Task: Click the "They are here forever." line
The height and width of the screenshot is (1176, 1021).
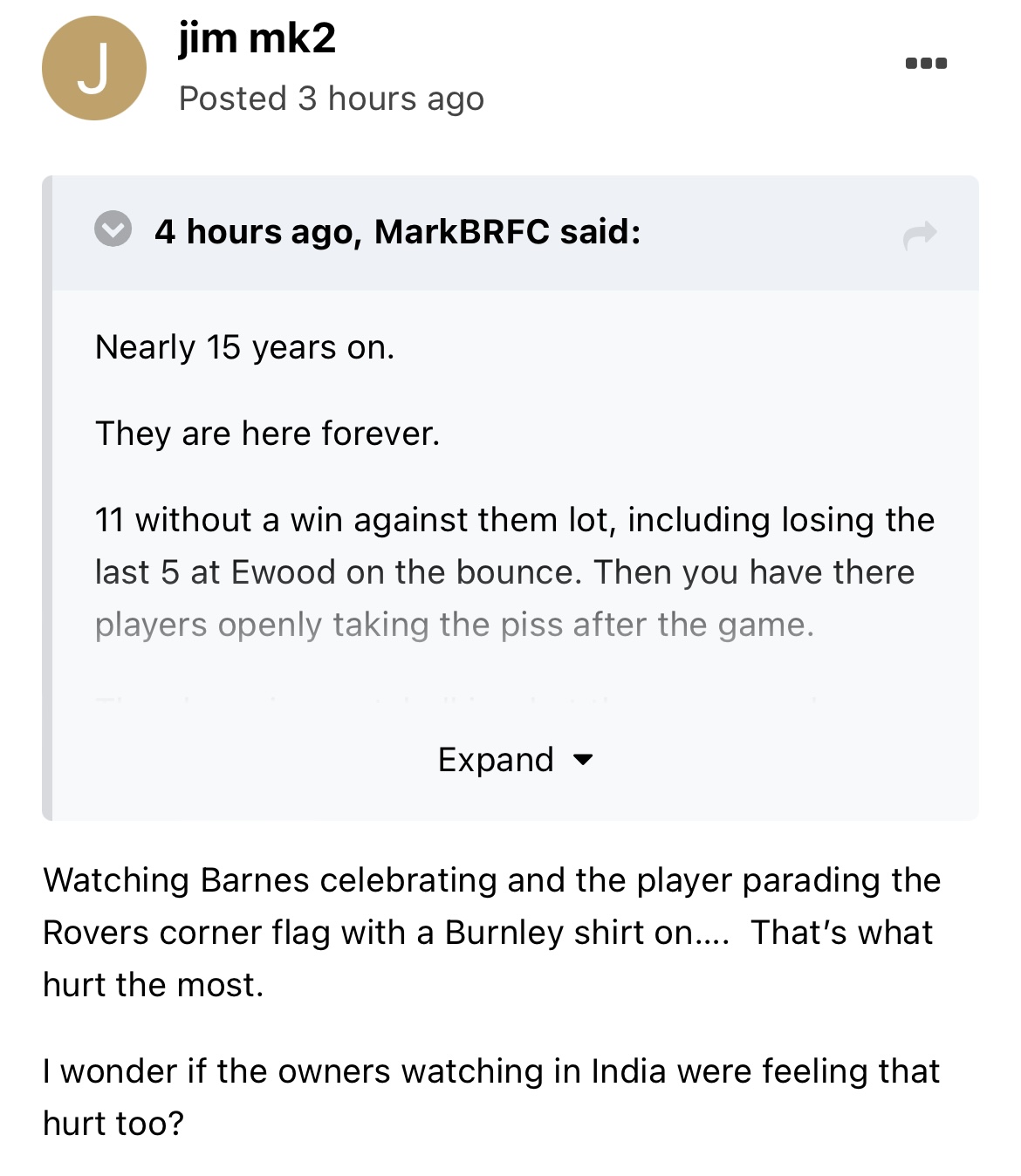Action: pyautogui.click(x=267, y=434)
